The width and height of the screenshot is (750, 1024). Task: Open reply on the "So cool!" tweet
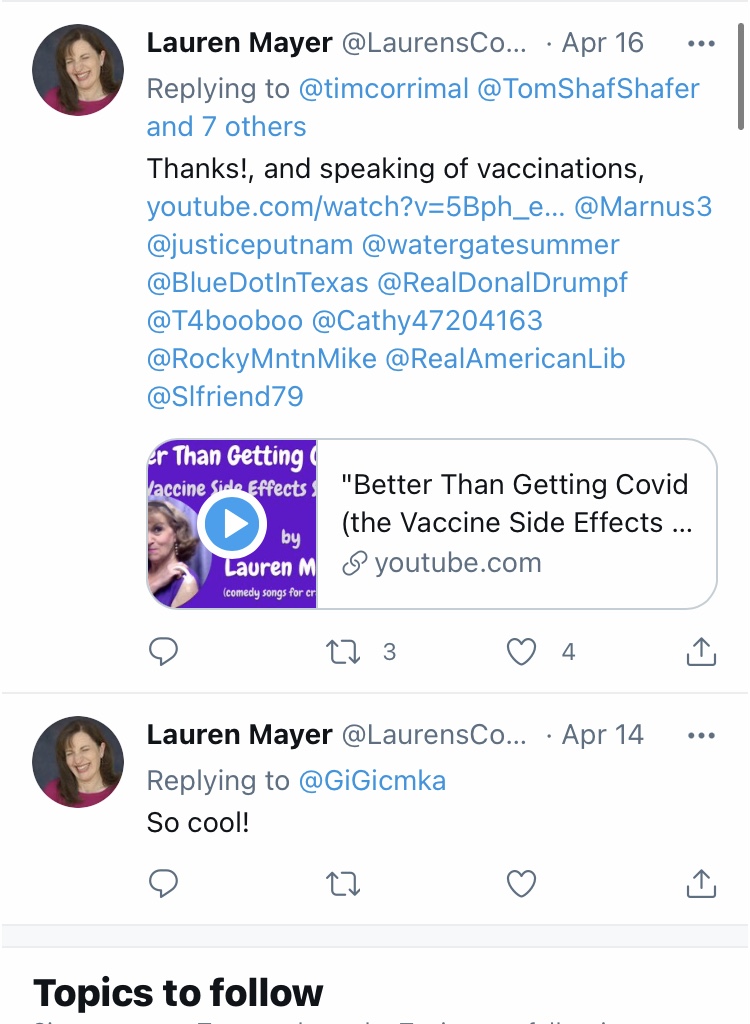coord(163,884)
